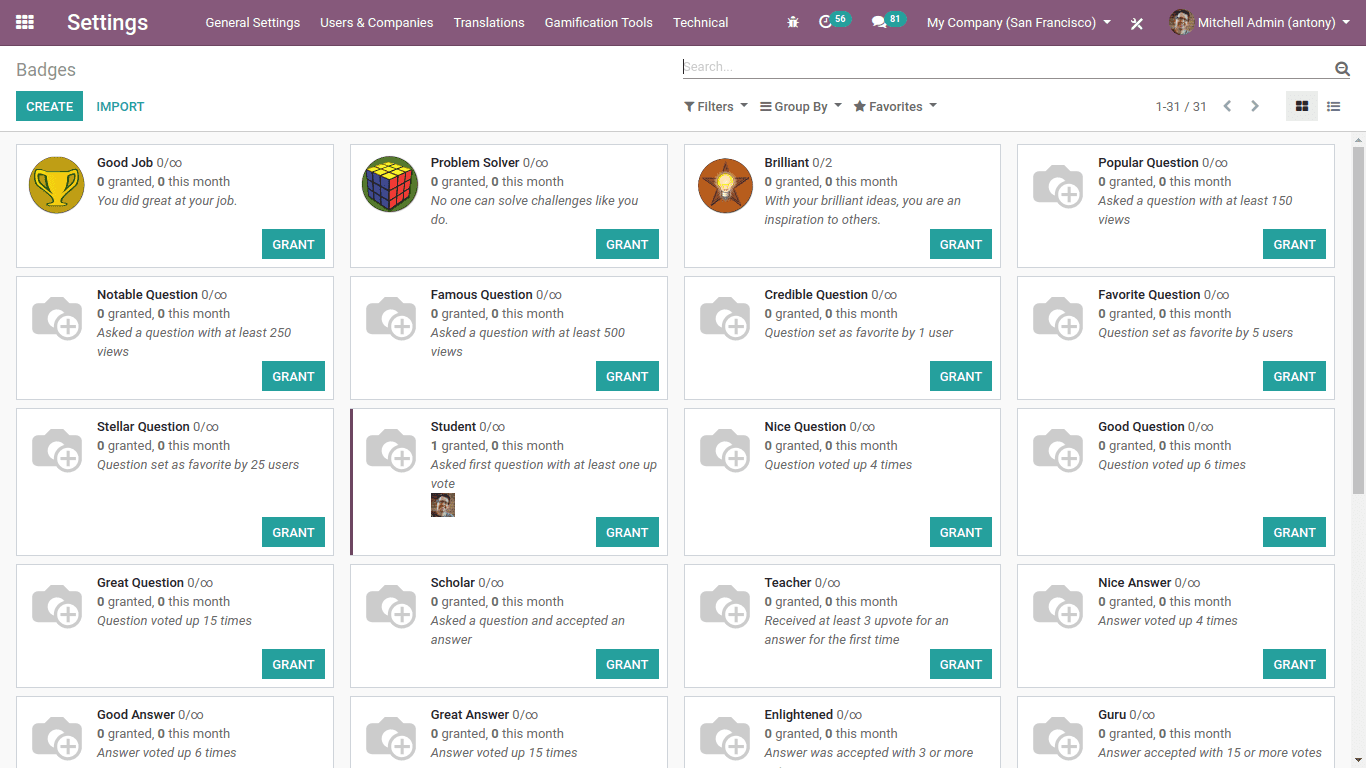Grant the Good Question badge
This screenshot has width=1366, height=768.
click(1294, 532)
